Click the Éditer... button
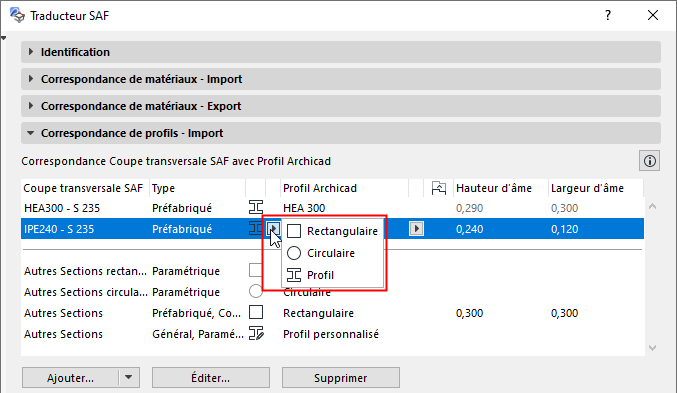Image resolution: width=677 pixels, height=393 pixels. (x=211, y=378)
